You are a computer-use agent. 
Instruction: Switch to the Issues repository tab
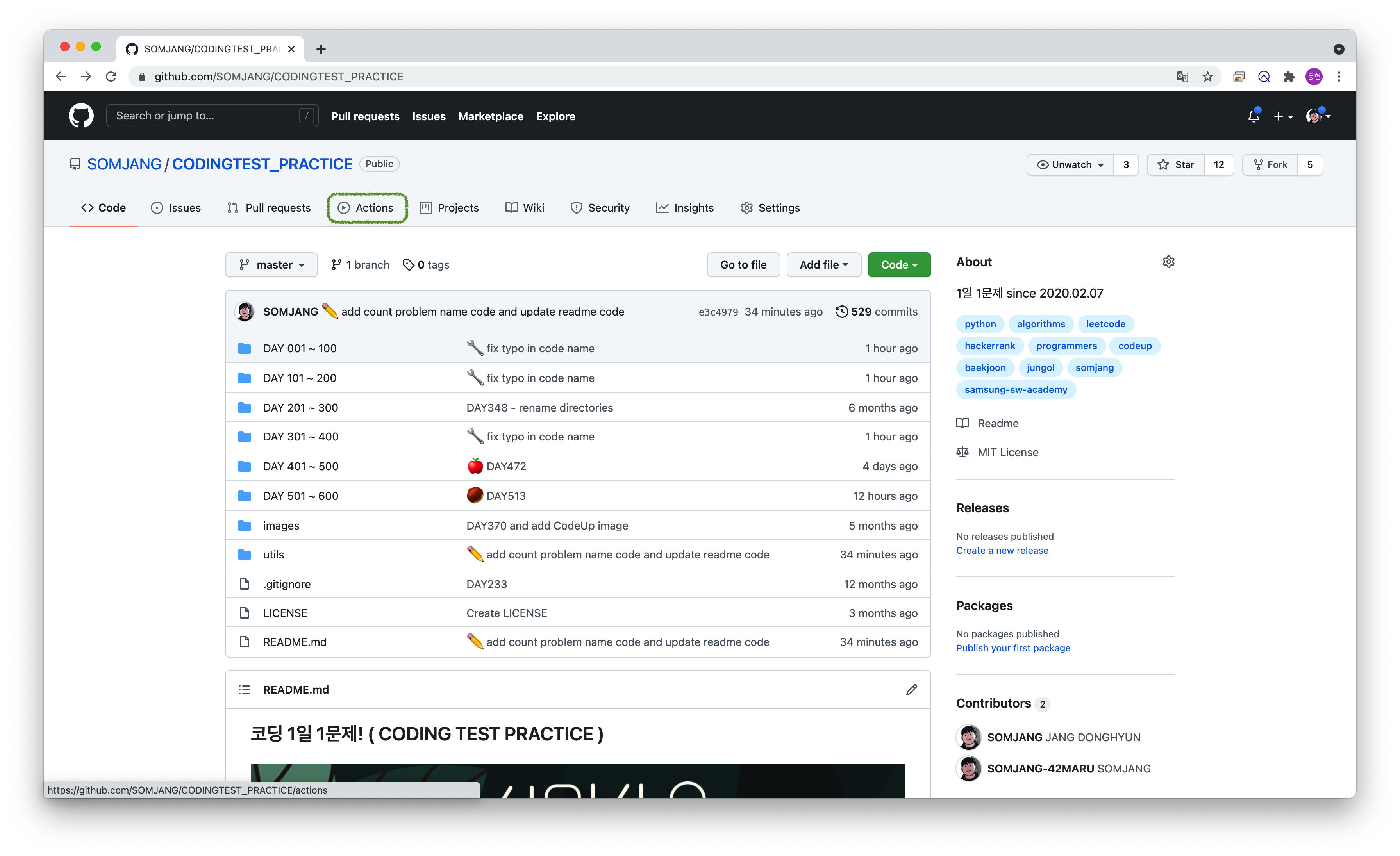[x=175, y=208]
